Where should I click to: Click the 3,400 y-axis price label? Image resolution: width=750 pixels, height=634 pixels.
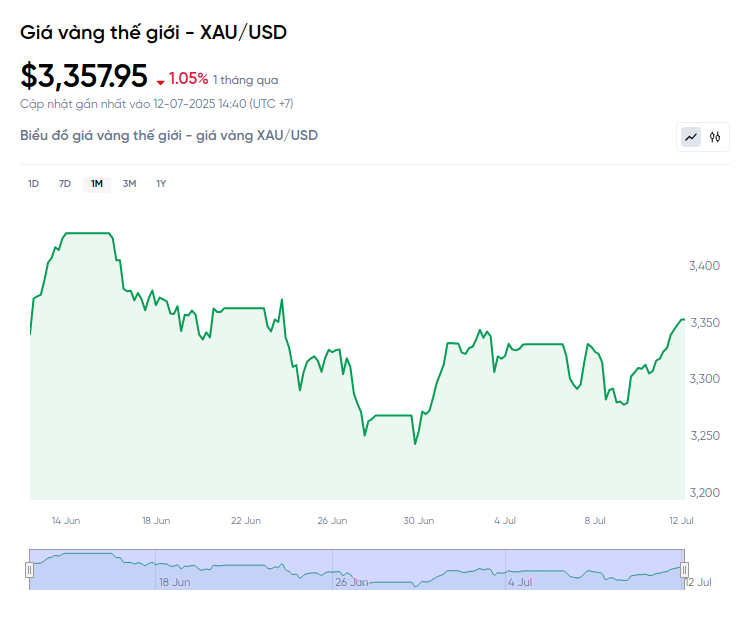tap(705, 266)
